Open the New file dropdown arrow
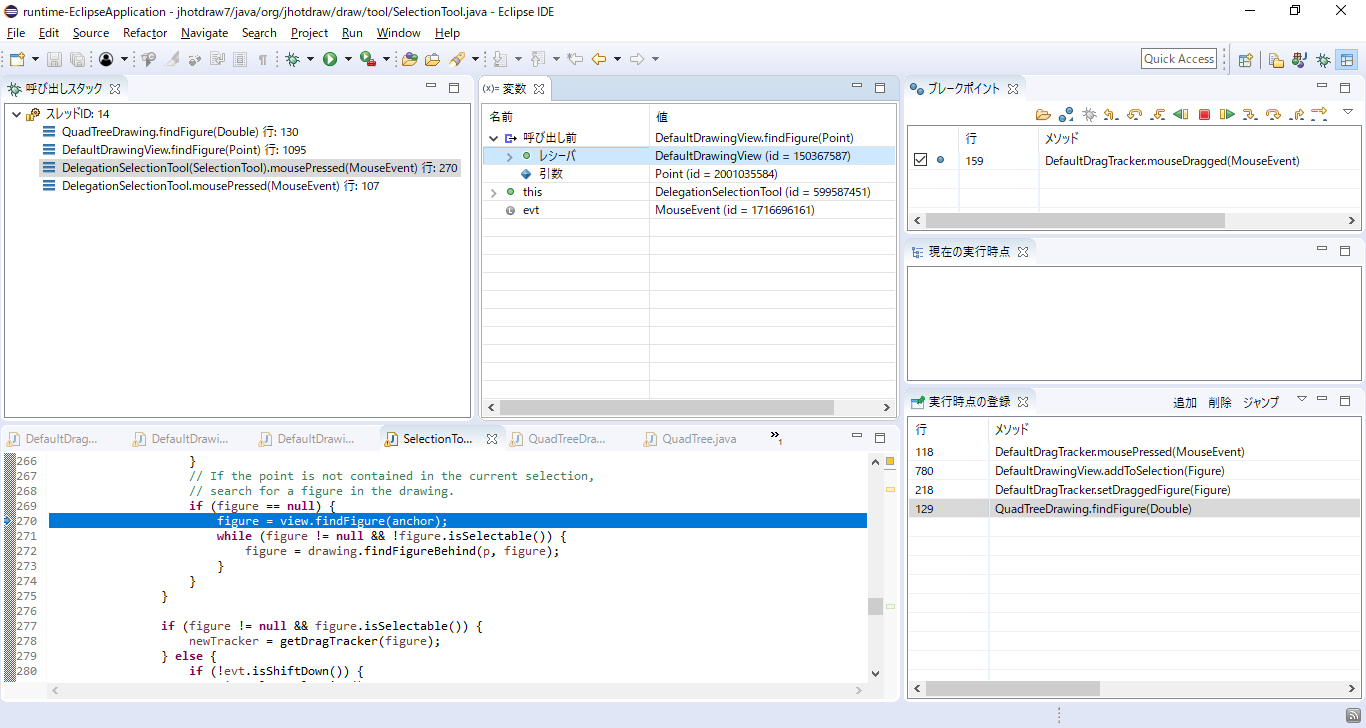This screenshot has height=728, width=1366. [x=35, y=59]
